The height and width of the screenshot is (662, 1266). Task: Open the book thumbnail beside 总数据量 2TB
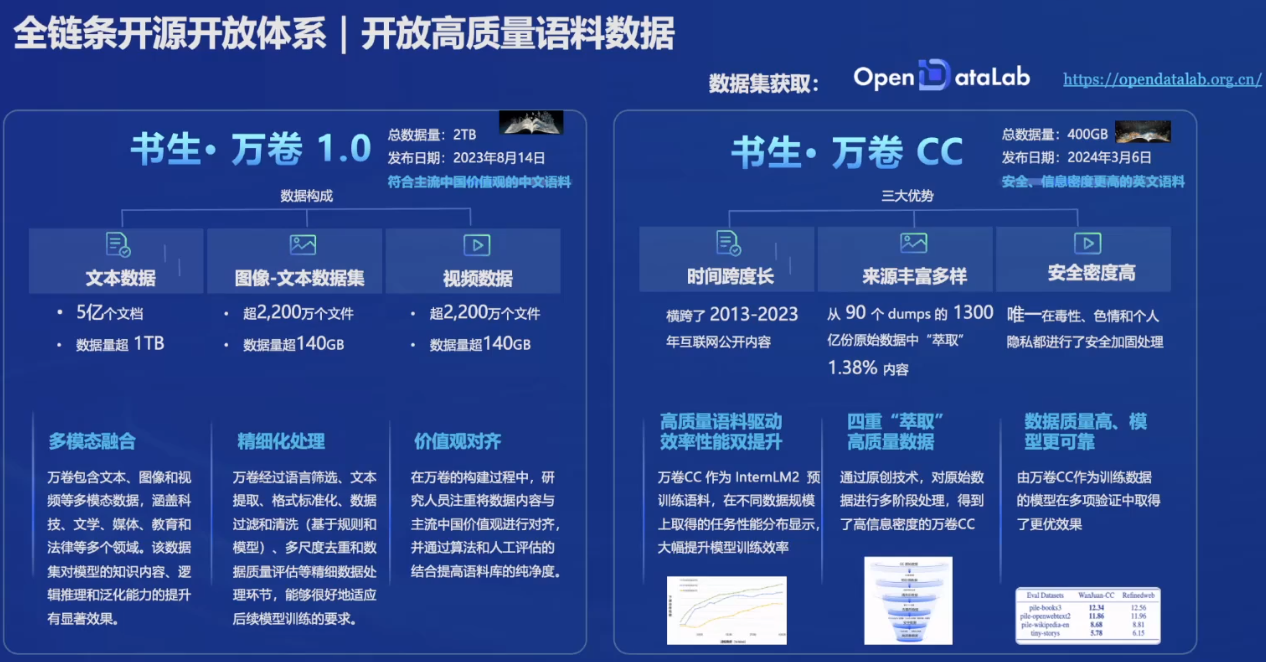pyautogui.click(x=531, y=122)
